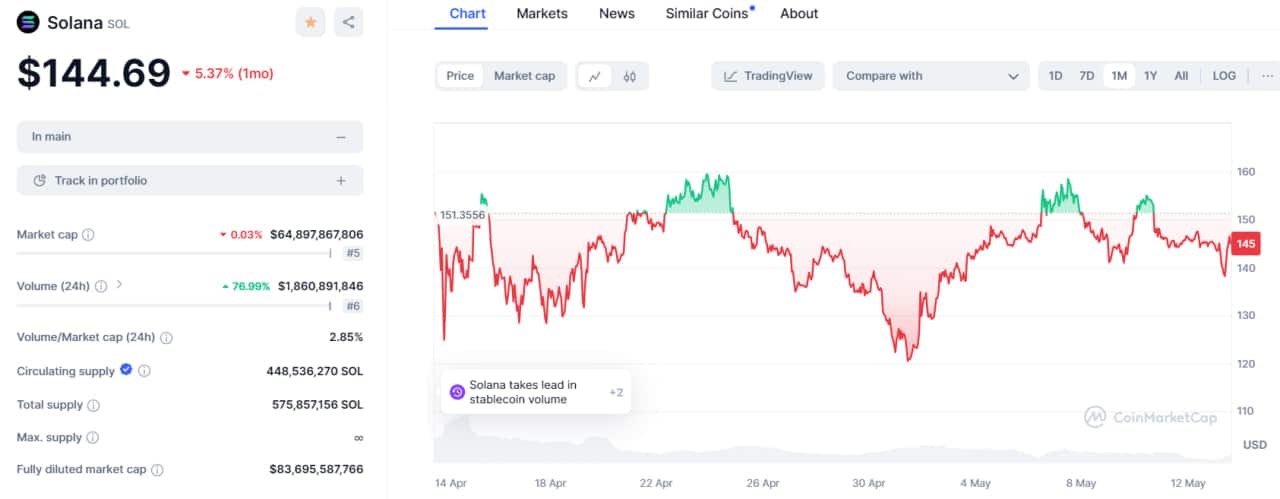Expand Track in portfolio with plus
Screen dimensions: 1280x499
point(341,181)
